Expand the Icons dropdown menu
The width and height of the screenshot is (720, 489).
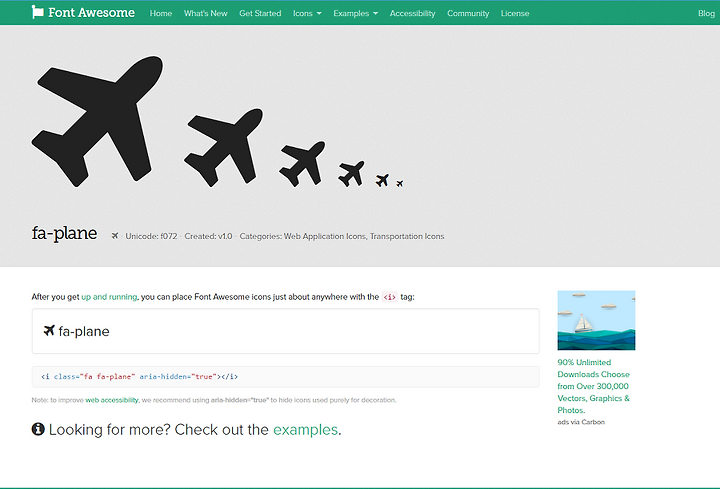[307, 13]
